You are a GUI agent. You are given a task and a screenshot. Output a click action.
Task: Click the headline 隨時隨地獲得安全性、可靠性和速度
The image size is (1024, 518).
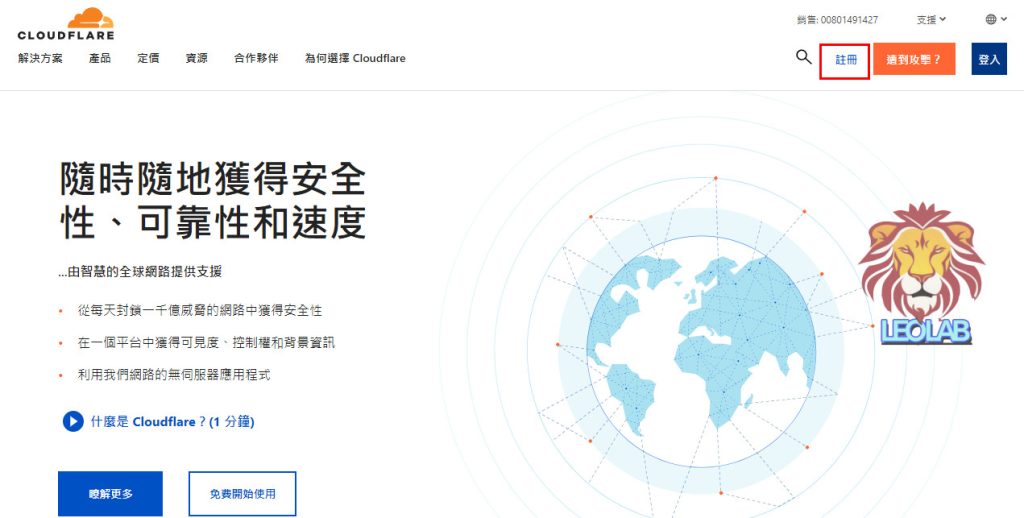coord(213,200)
